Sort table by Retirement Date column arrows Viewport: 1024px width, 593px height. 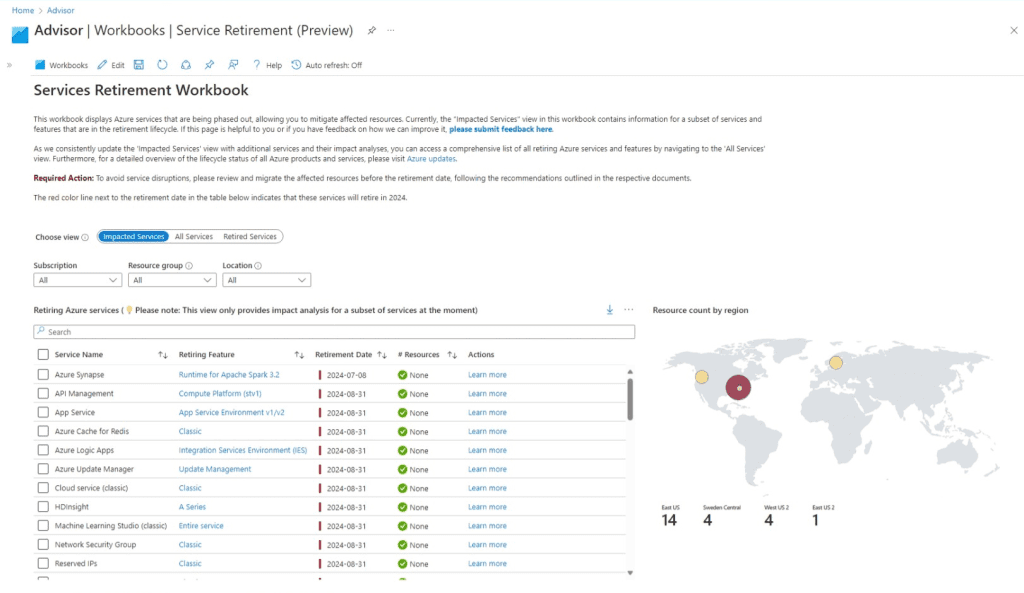click(x=382, y=355)
